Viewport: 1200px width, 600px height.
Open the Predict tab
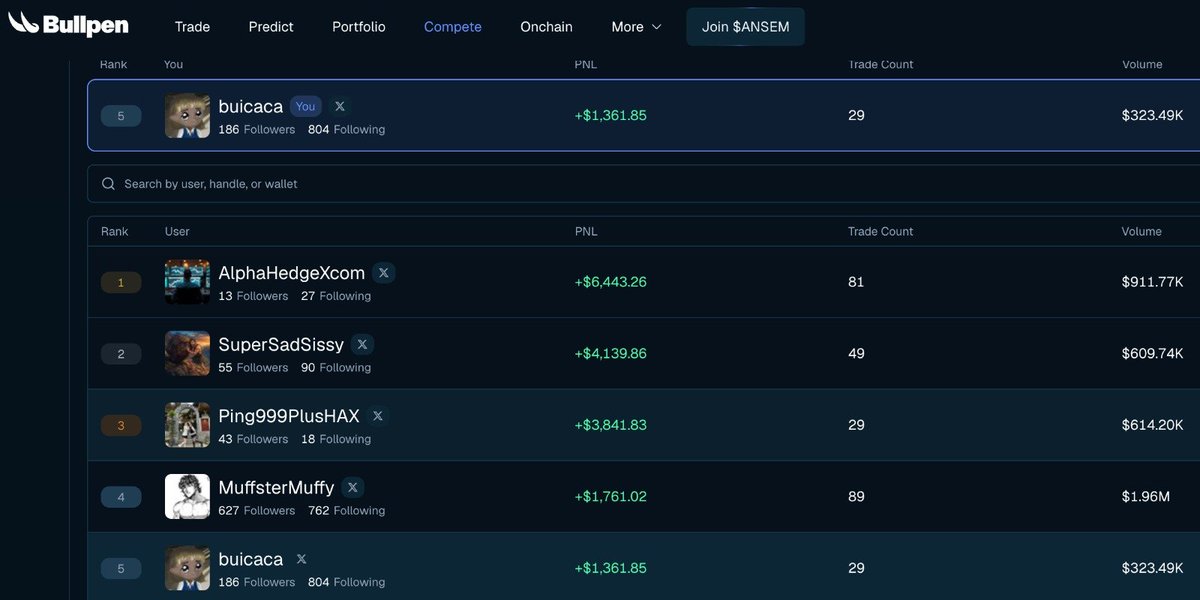271,27
